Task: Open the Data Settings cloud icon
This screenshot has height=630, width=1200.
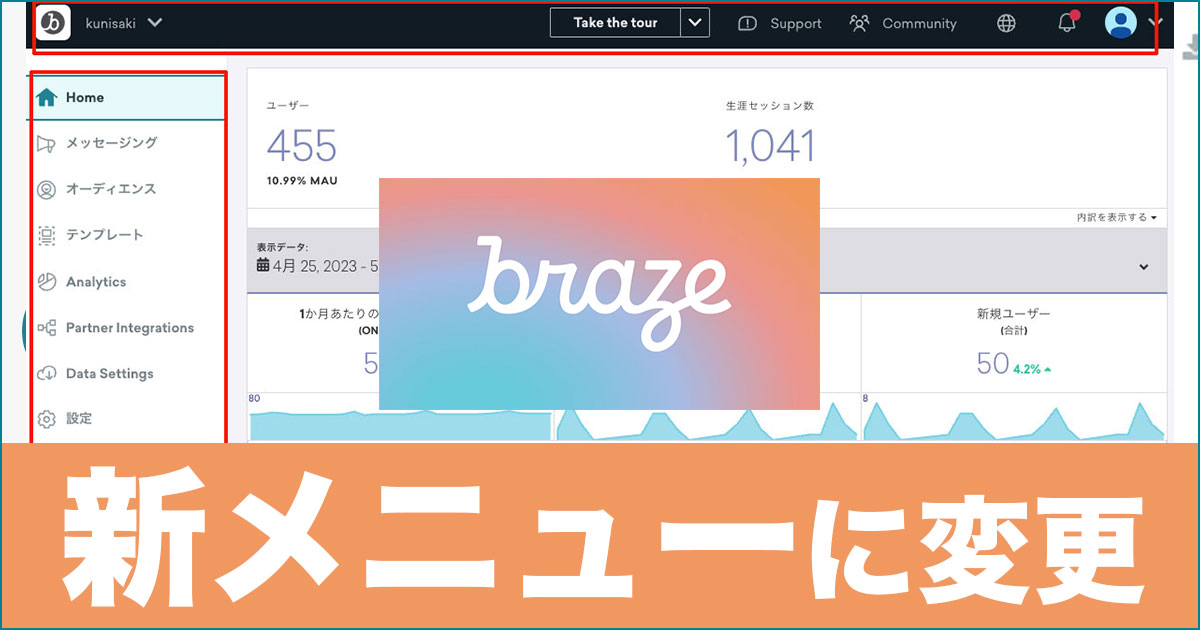Action: [46, 373]
